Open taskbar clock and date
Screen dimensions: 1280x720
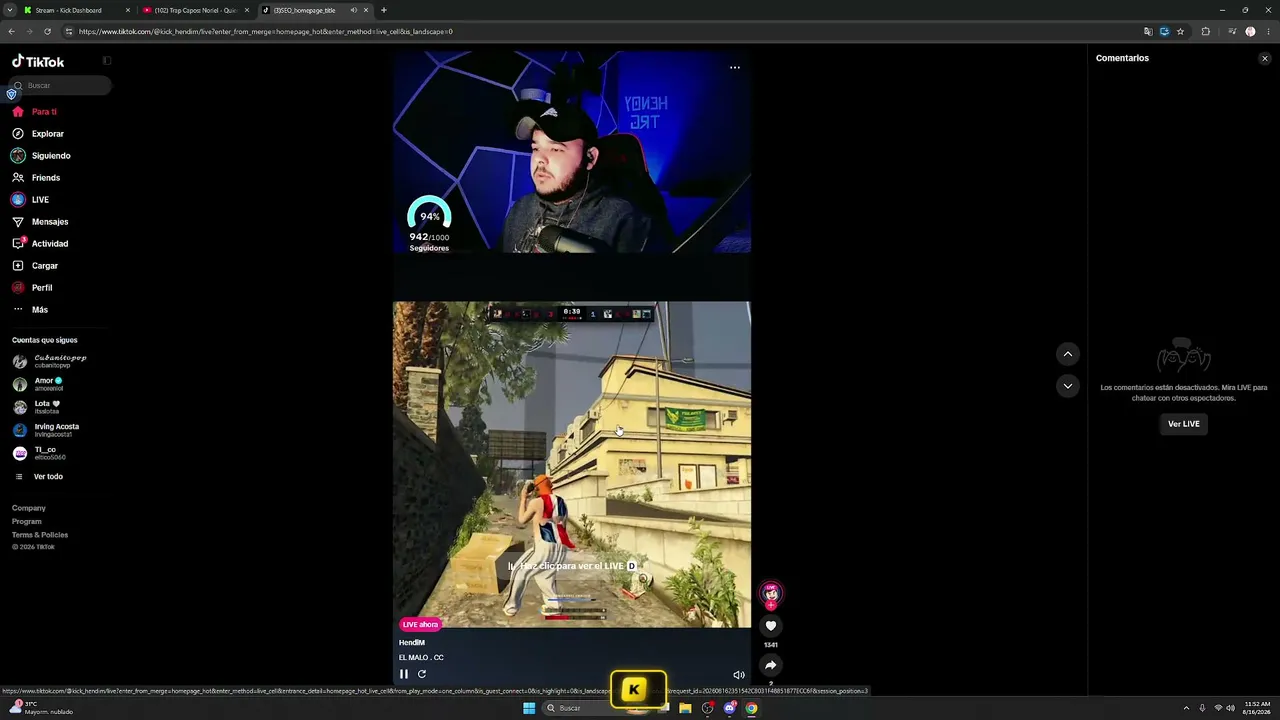1257,708
